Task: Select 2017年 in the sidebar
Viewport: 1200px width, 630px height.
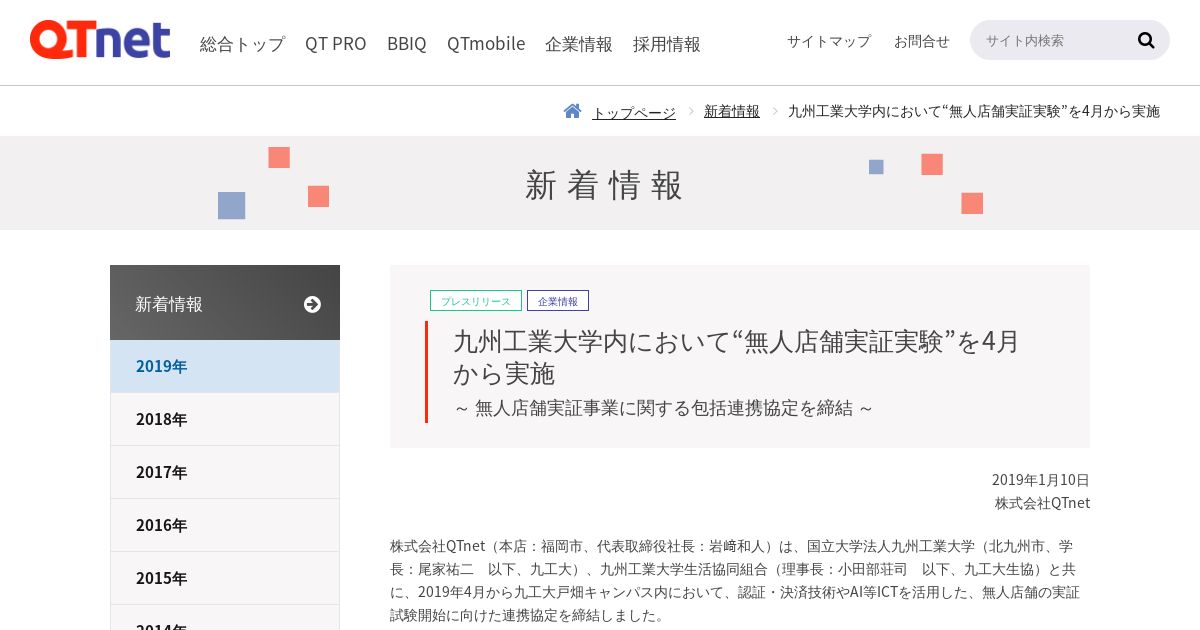Action: point(225,472)
